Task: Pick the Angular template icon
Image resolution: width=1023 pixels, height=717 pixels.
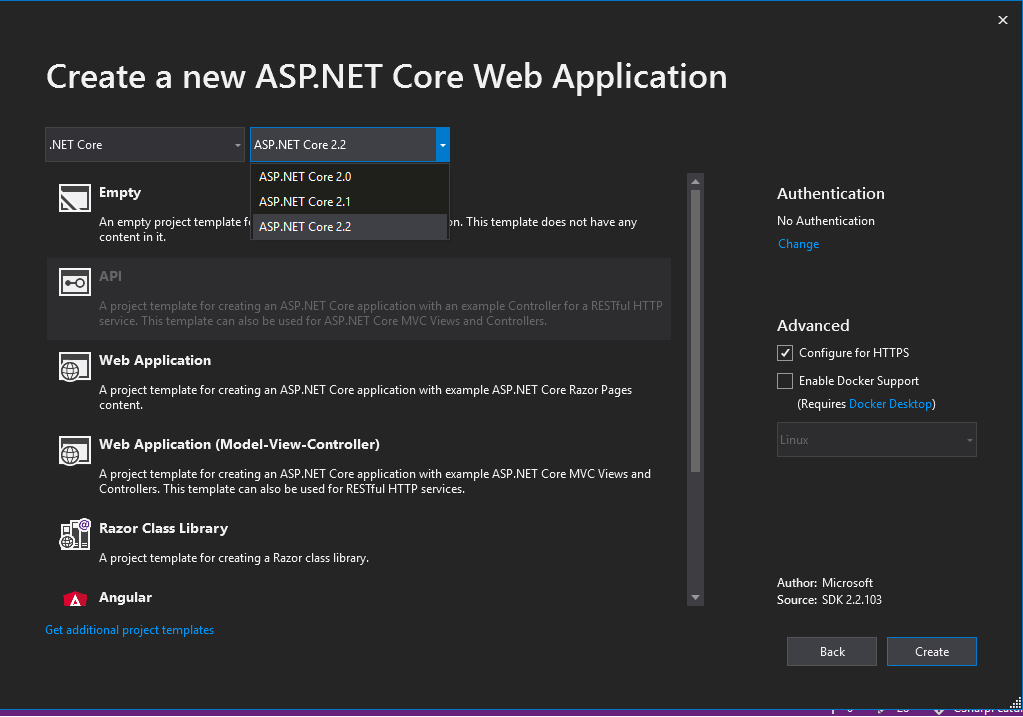Action: [75, 599]
